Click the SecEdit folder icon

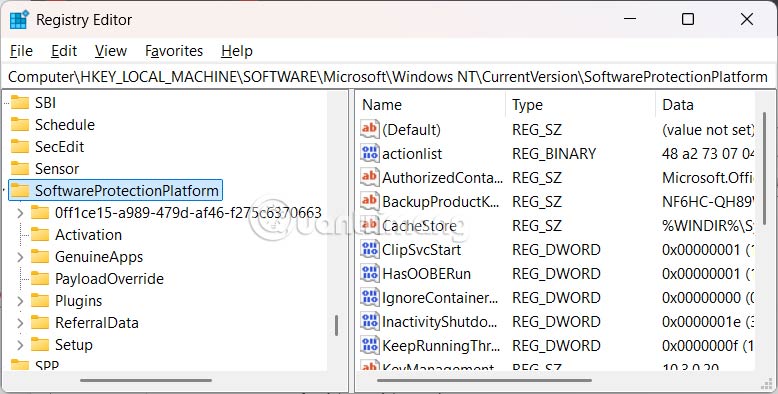coord(20,147)
